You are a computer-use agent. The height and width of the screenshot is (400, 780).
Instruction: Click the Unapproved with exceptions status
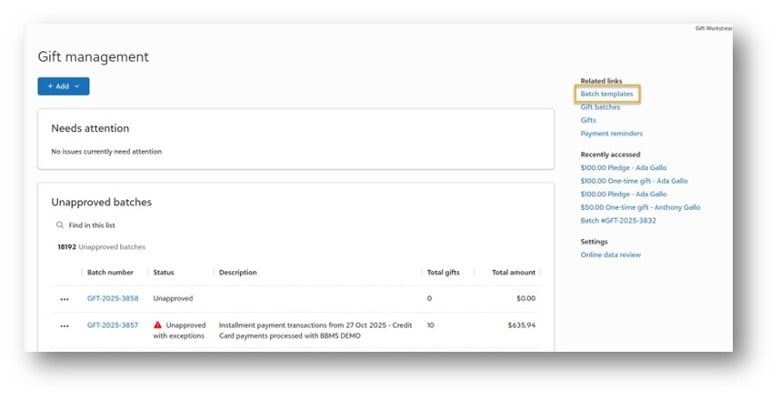tap(179, 330)
